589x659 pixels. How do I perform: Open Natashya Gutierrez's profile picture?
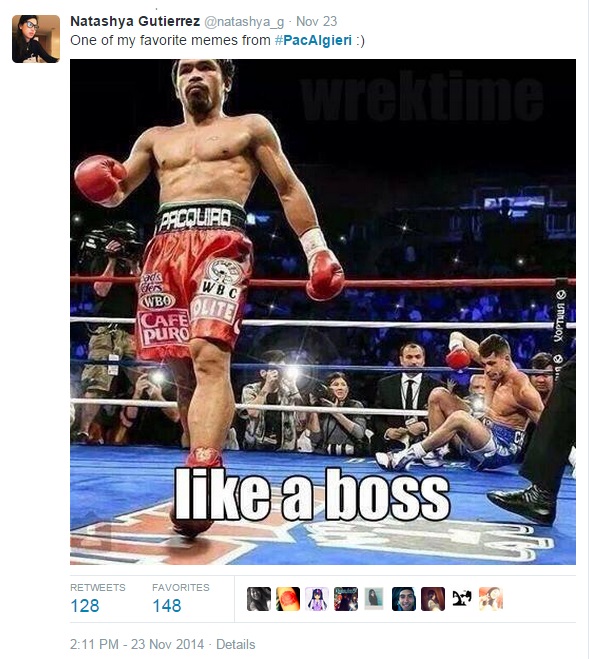click(36, 39)
